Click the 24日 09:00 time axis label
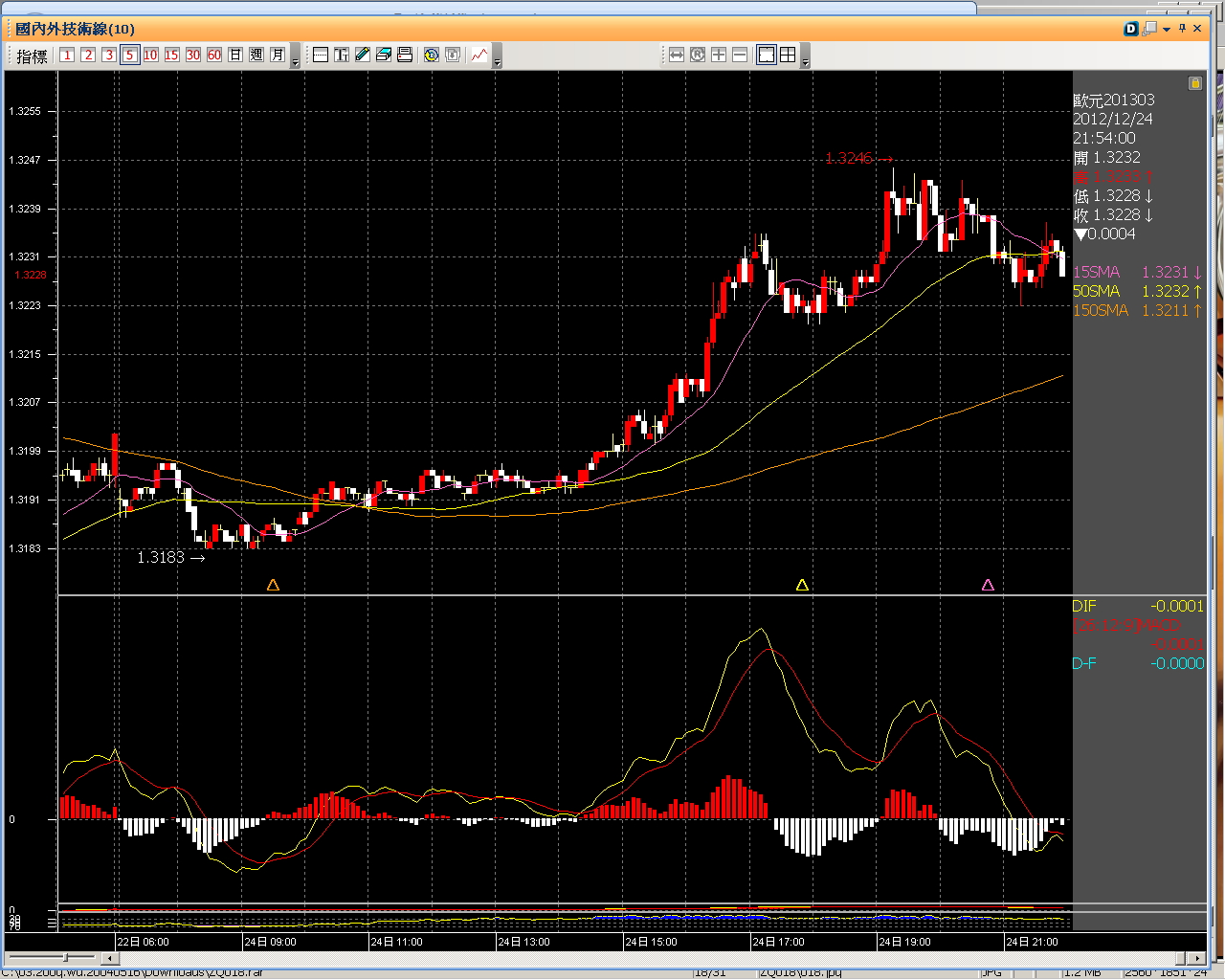 coord(271,942)
